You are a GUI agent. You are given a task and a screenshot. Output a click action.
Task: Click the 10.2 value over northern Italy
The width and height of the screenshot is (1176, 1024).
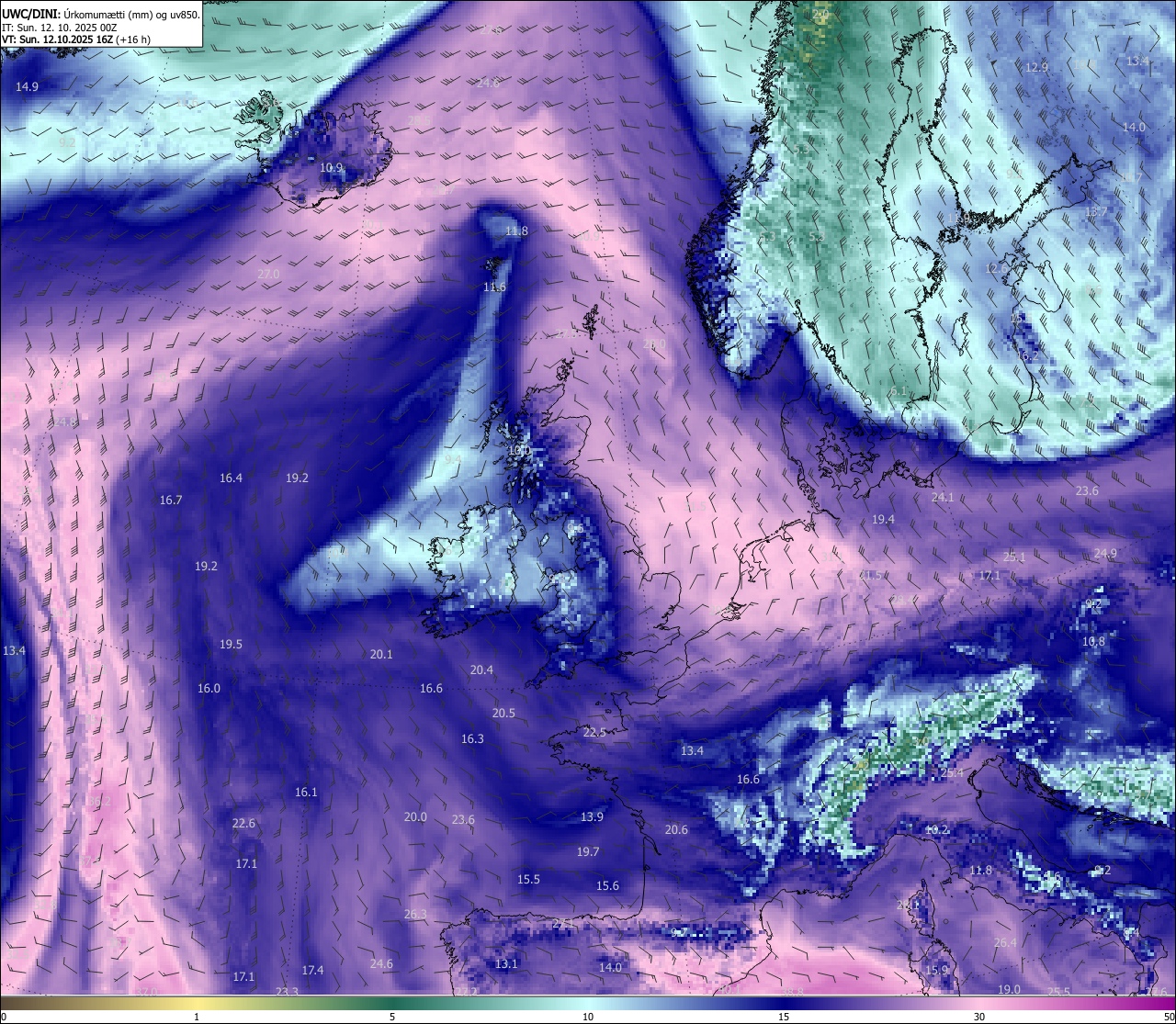[x=936, y=830]
